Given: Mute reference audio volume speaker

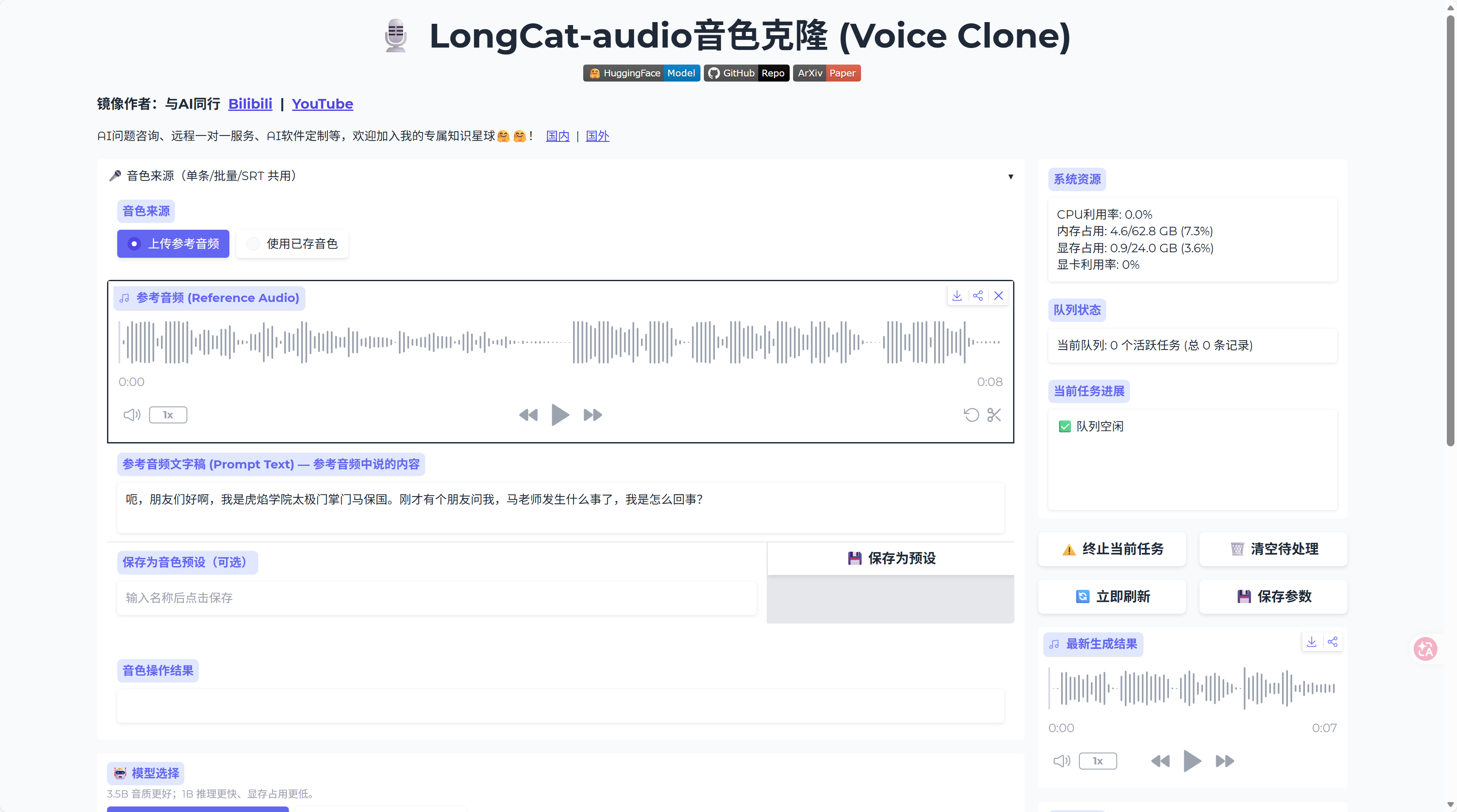Looking at the screenshot, I should [x=132, y=415].
